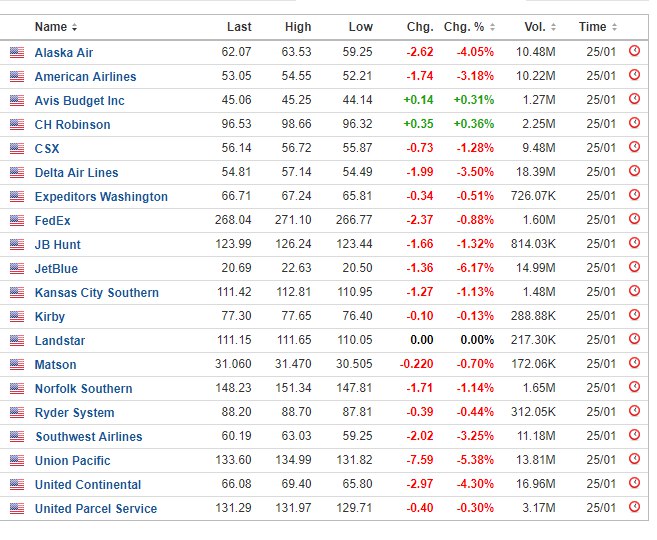Open the Kansas City Southern link
The image size is (657, 540).
click(x=97, y=293)
